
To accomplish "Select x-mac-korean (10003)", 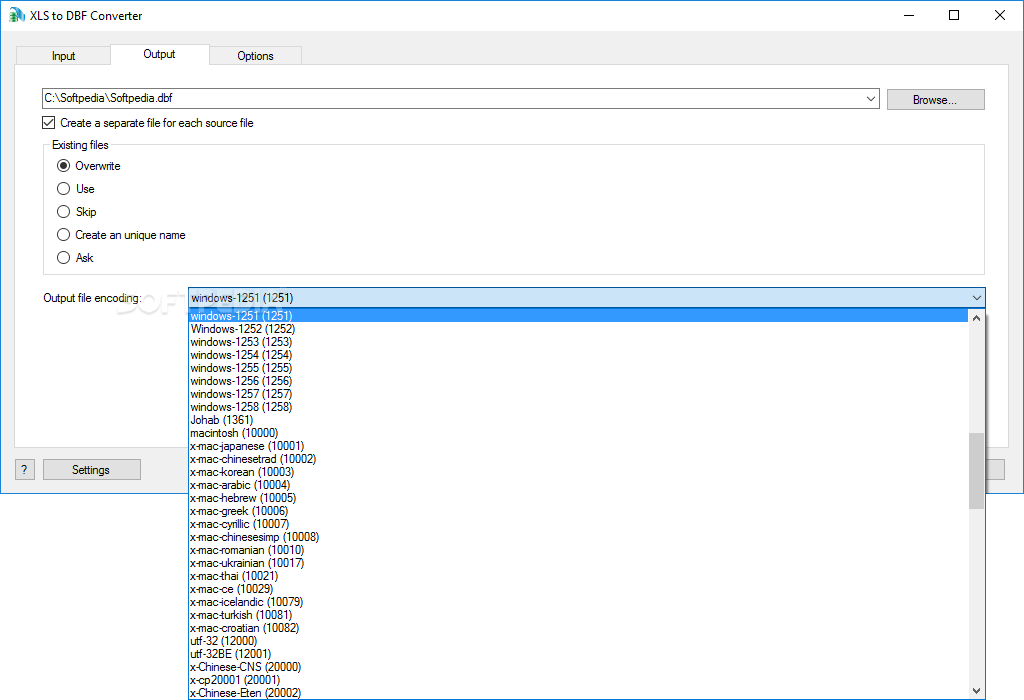I will pos(578,472).
